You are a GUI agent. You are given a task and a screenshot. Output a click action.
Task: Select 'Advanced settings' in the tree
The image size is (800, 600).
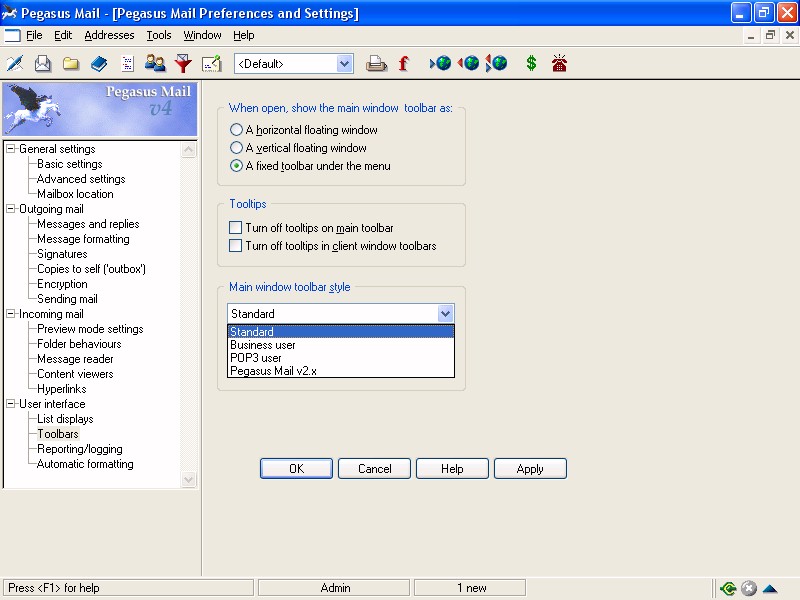(x=81, y=179)
